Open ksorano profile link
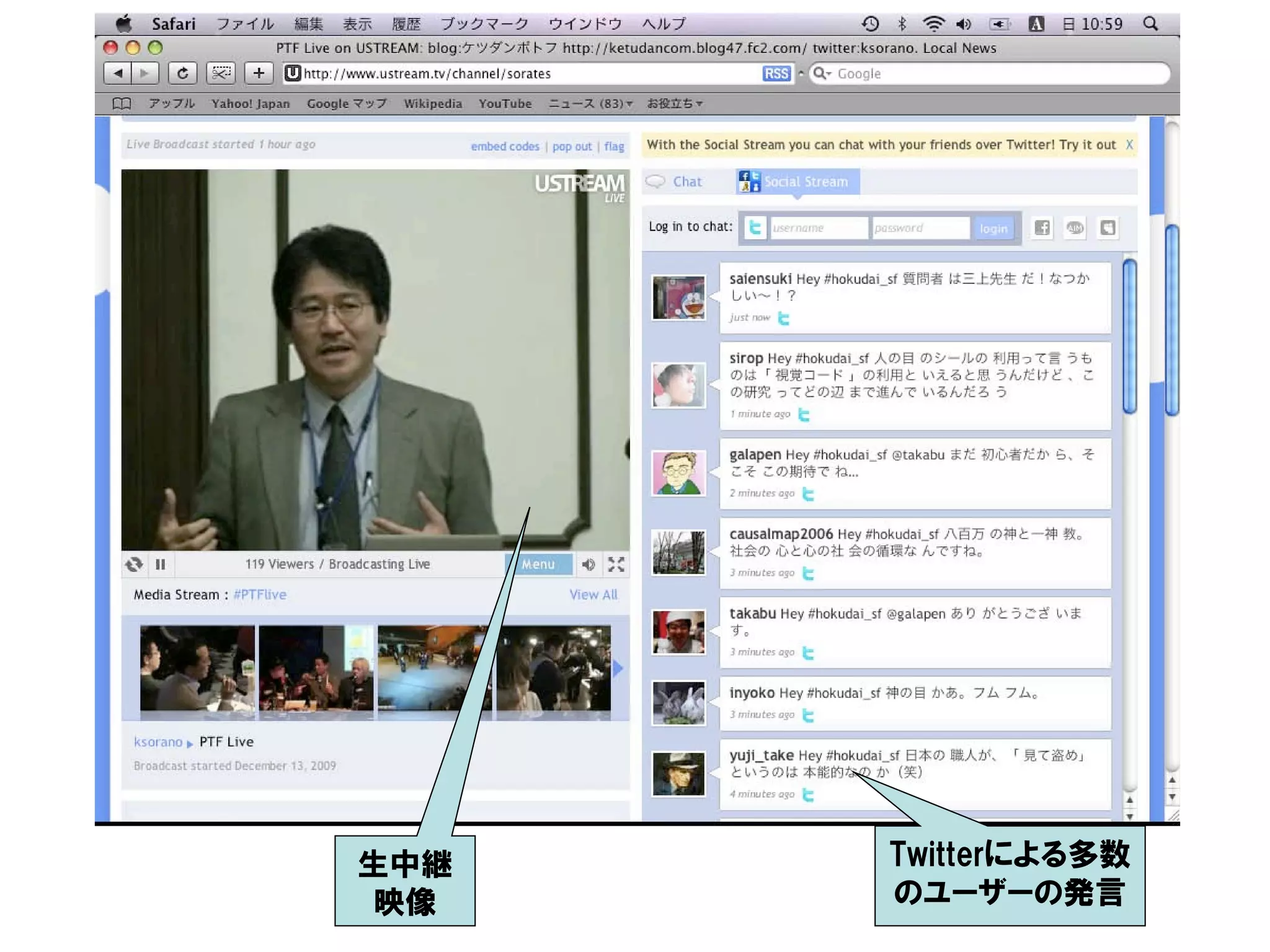The height and width of the screenshot is (952, 1270). (x=158, y=742)
